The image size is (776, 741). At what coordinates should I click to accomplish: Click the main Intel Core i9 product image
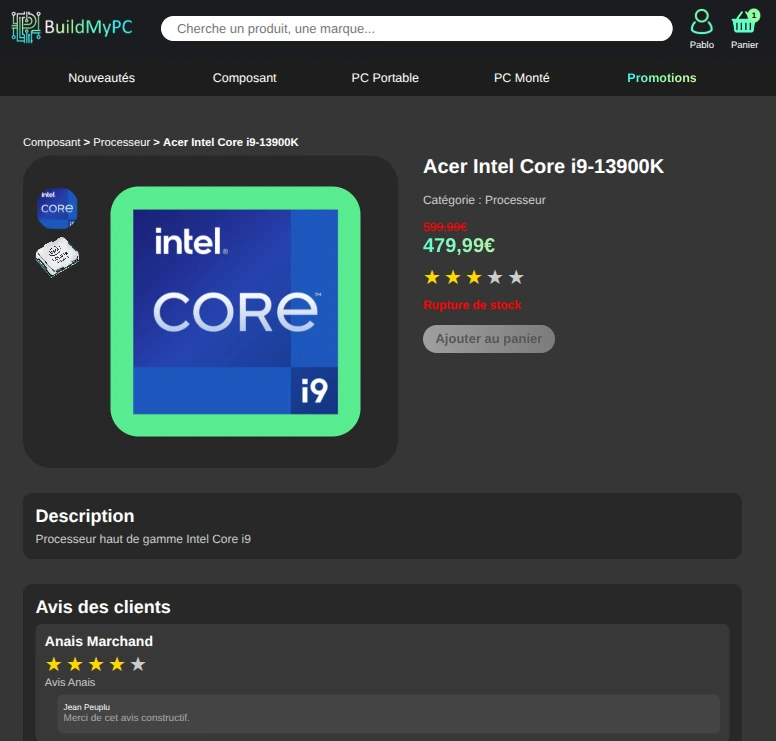236,311
